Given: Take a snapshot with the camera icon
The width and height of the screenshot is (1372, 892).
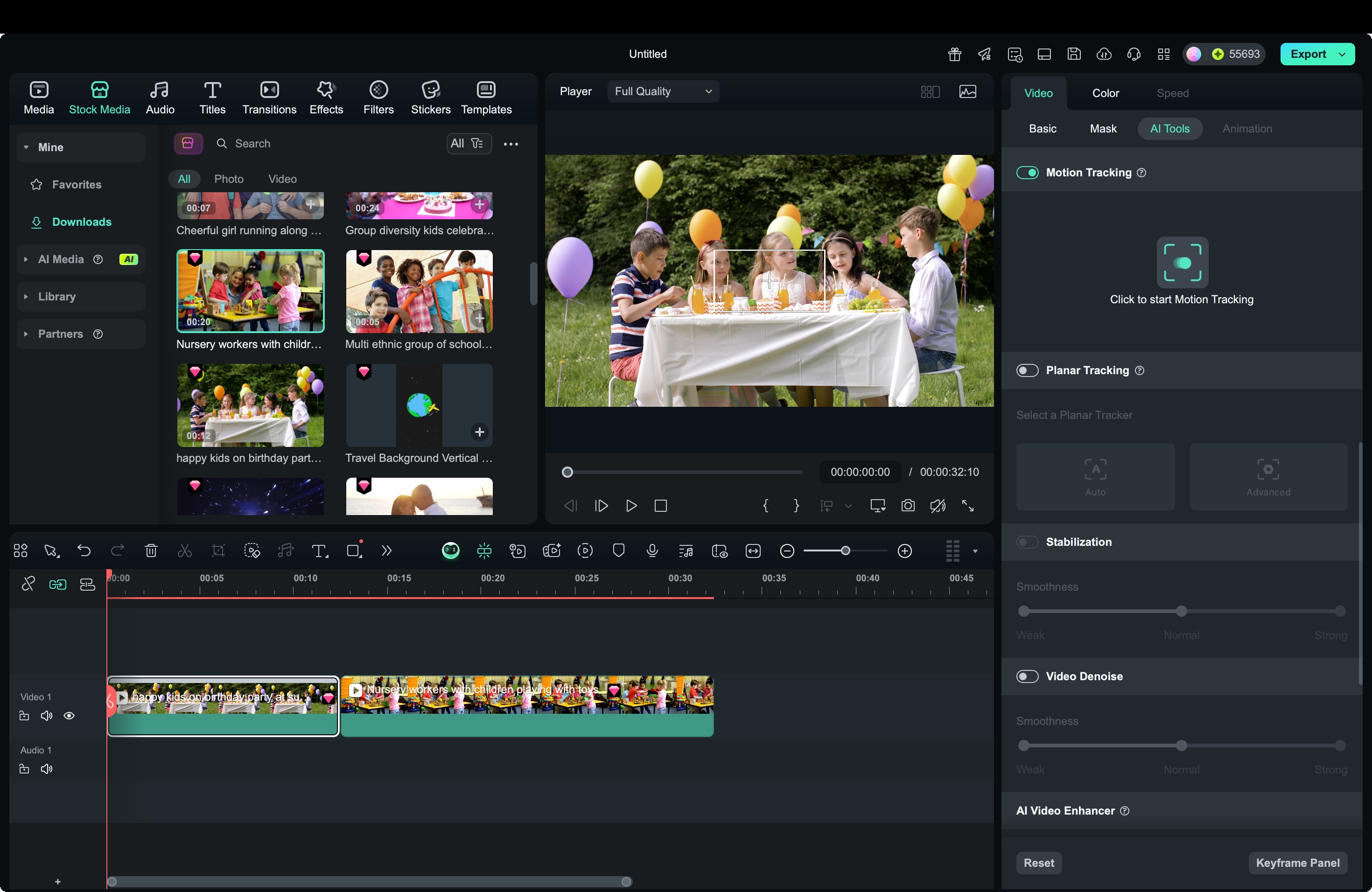Looking at the screenshot, I should coord(908,506).
